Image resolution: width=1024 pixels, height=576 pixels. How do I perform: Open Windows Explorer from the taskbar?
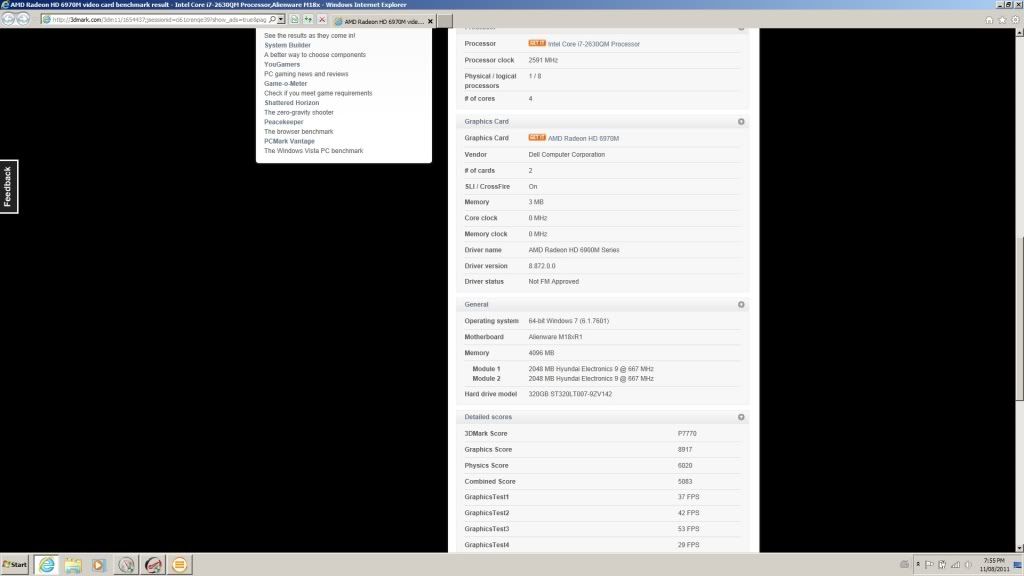point(72,565)
